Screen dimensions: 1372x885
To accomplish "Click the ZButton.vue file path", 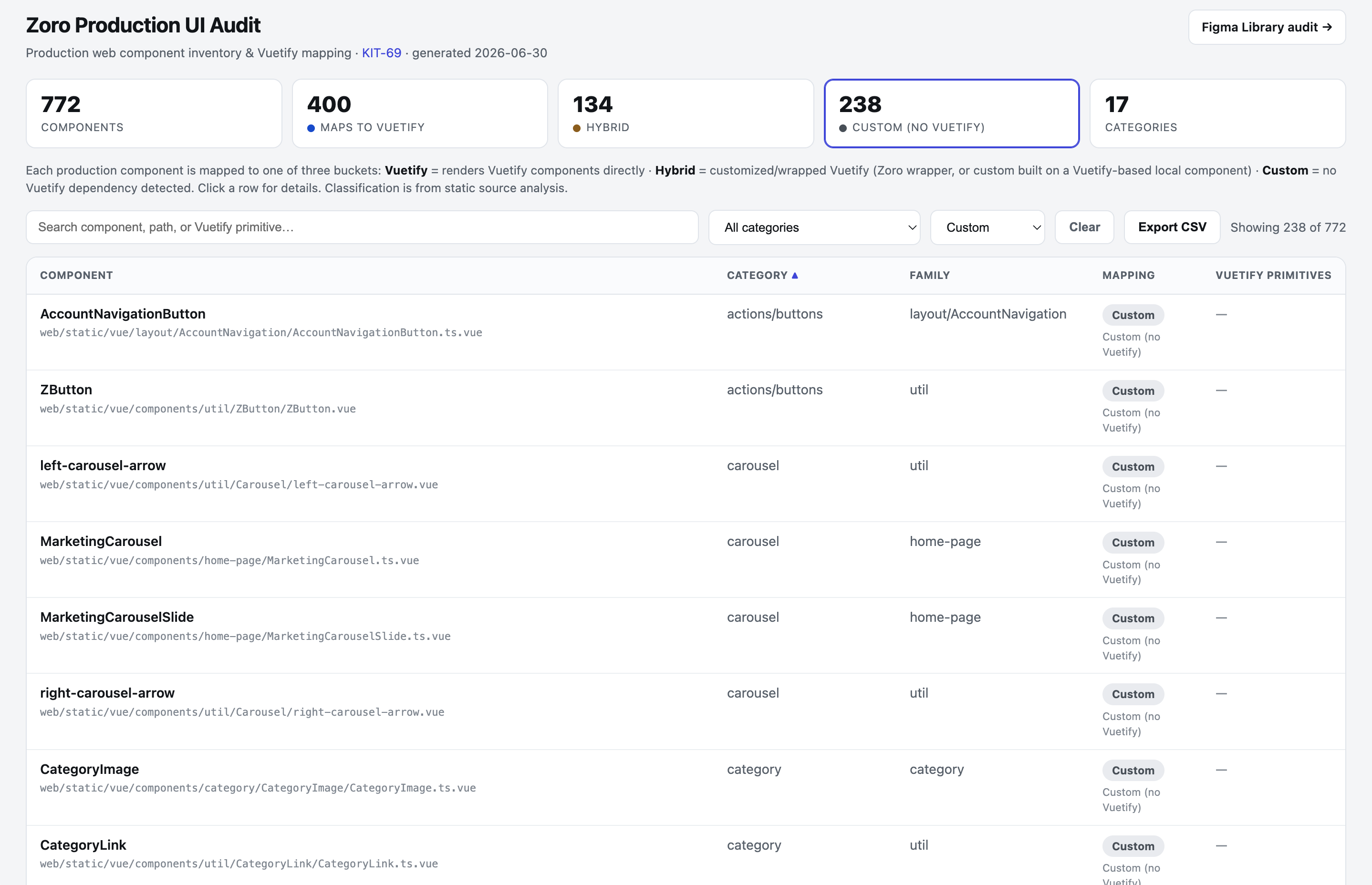I will [197, 409].
